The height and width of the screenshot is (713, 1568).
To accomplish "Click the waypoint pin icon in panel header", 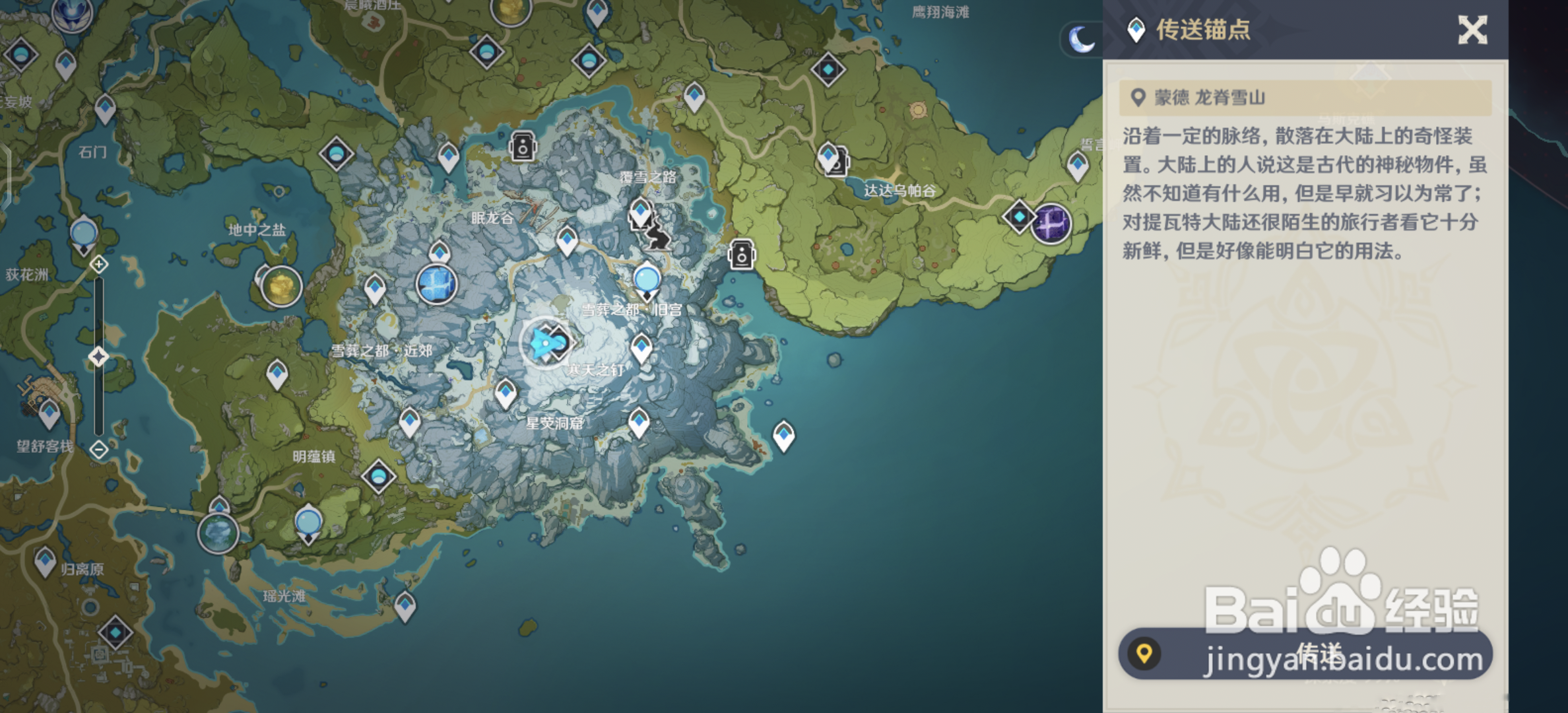I will [x=1136, y=30].
